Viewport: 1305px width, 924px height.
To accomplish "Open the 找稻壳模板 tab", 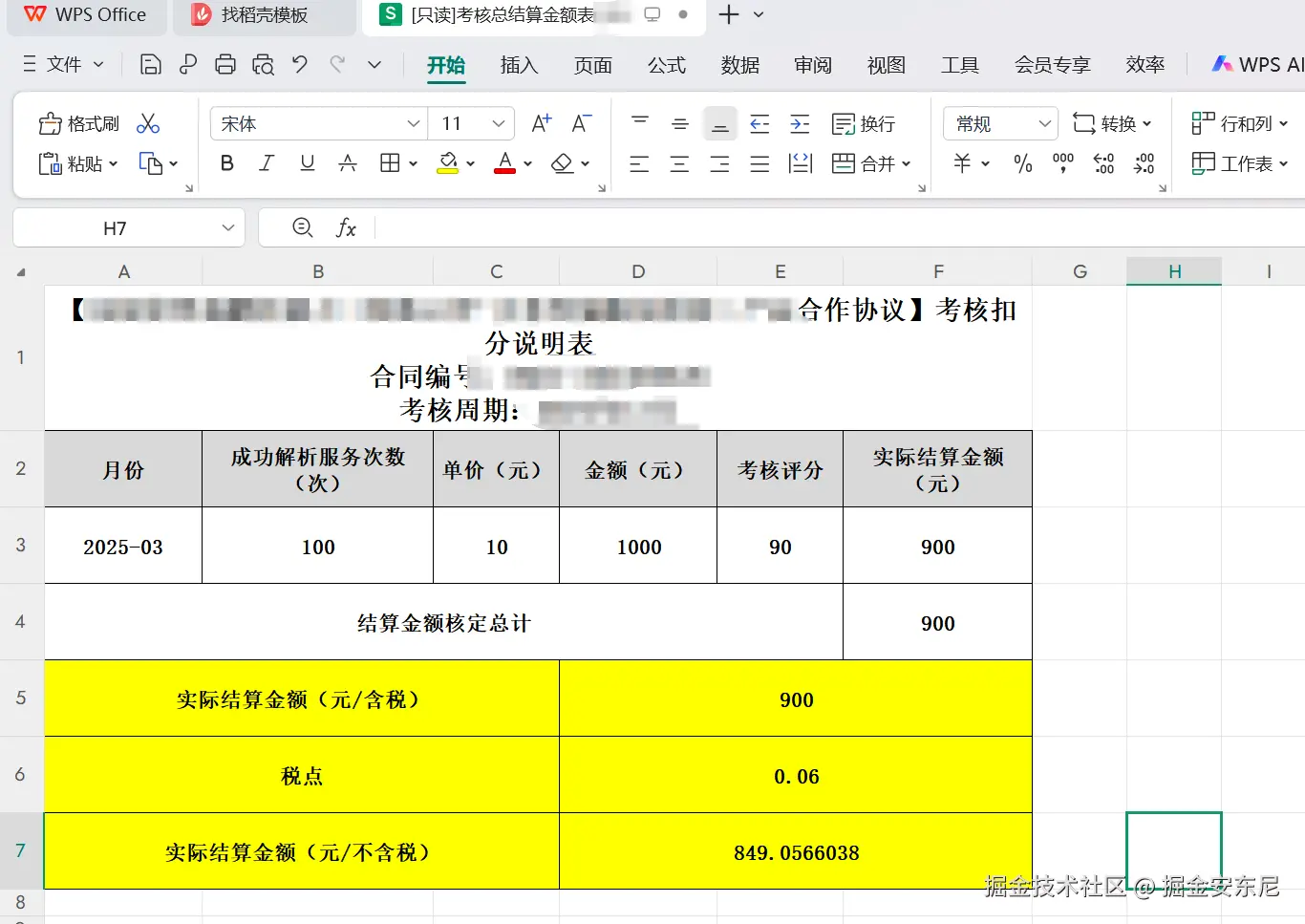I will tap(265, 15).
